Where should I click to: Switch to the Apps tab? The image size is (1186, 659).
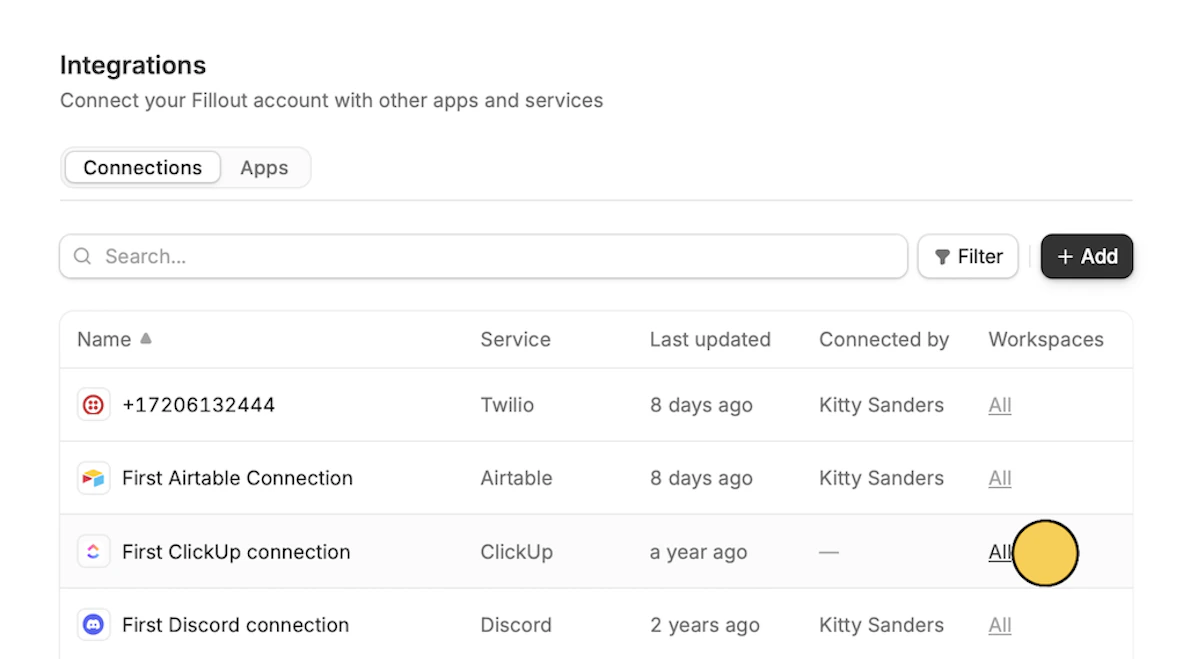264,168
